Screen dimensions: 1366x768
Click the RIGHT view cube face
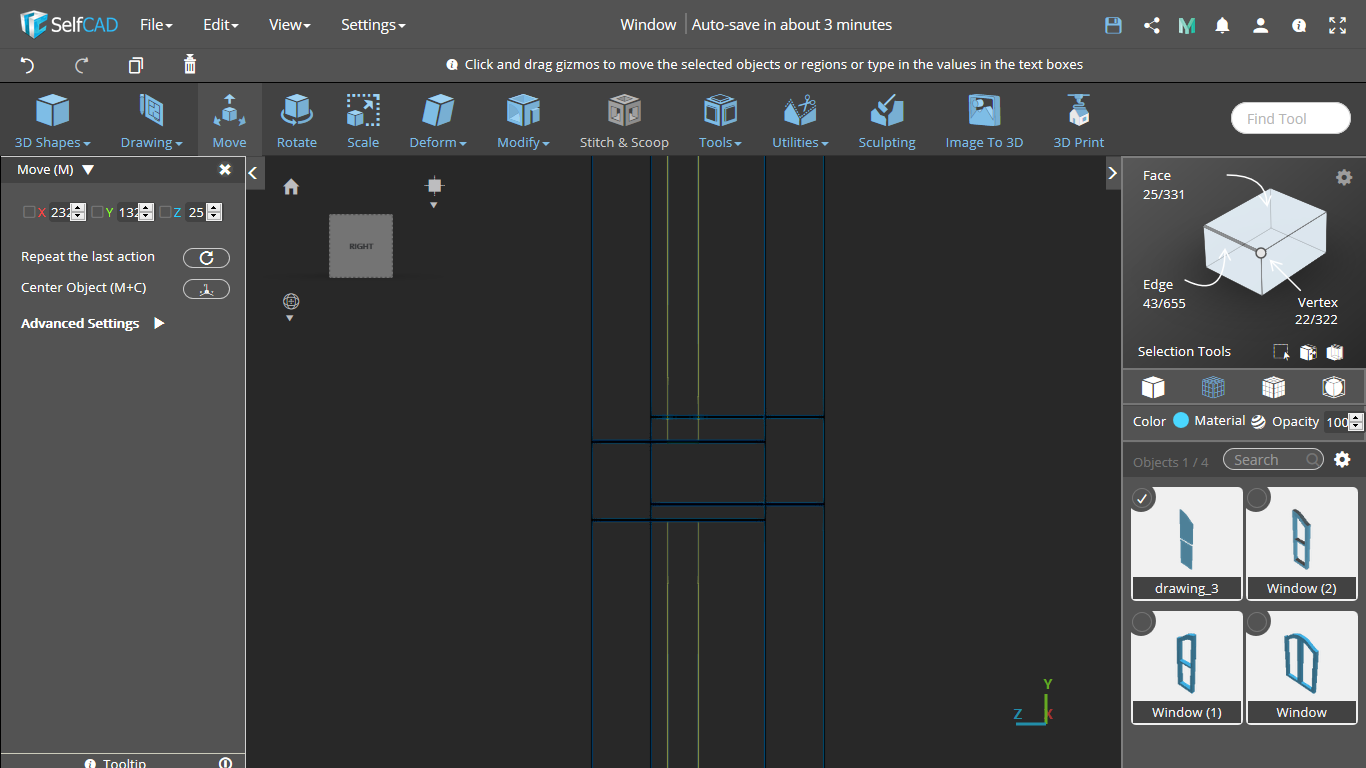(x=361, y=246)
